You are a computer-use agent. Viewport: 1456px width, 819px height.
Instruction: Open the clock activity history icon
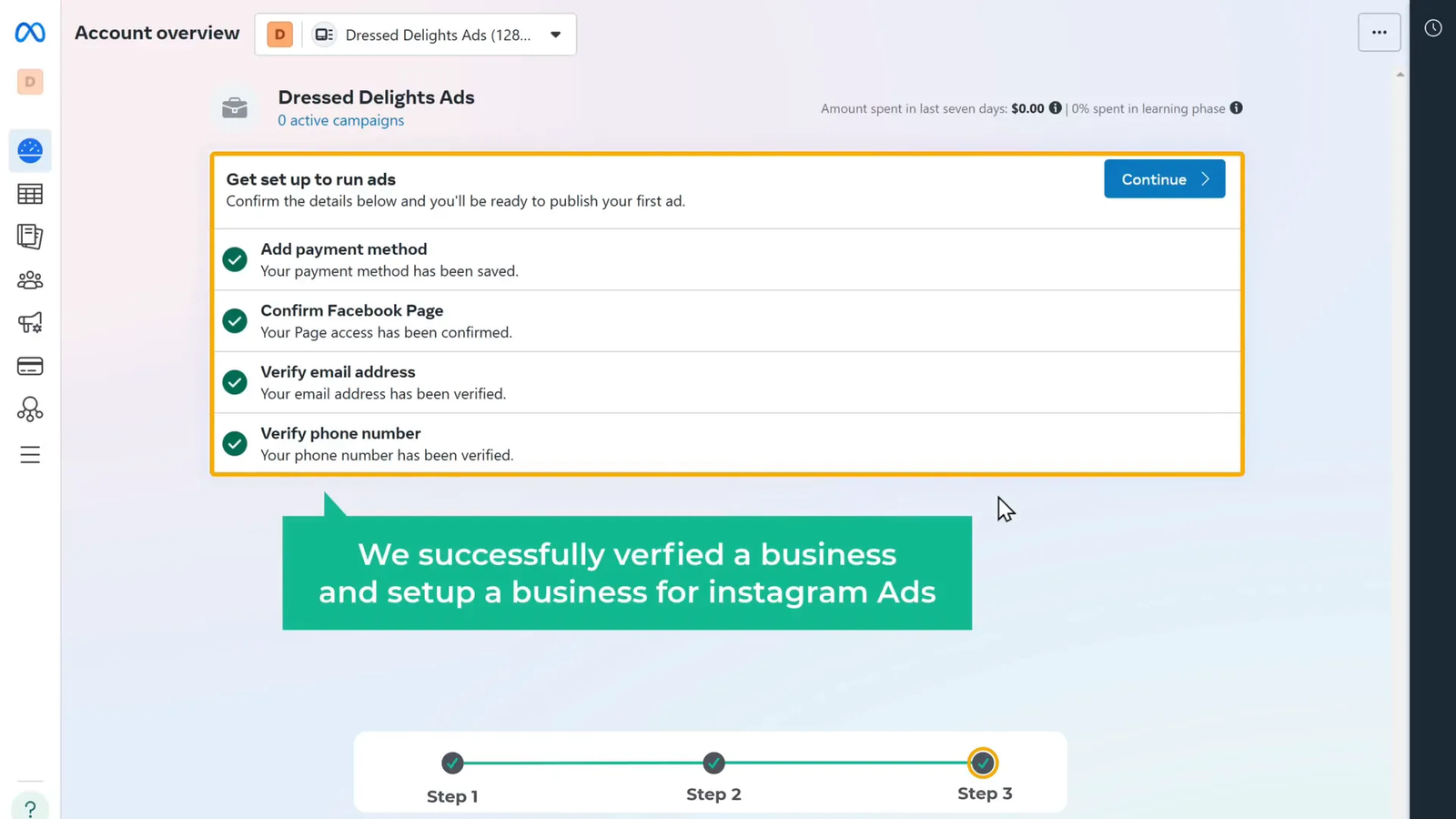pos(1433,28)
